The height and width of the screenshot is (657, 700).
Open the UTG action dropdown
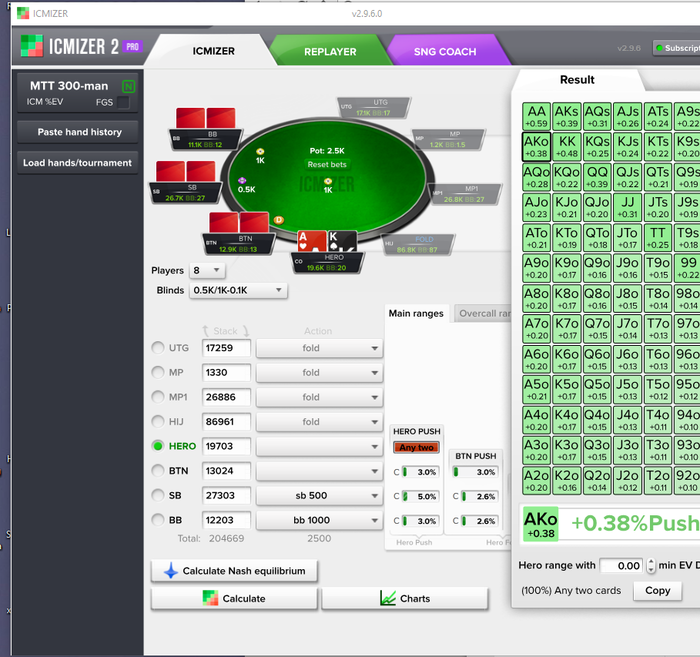(x=320, y=348)
